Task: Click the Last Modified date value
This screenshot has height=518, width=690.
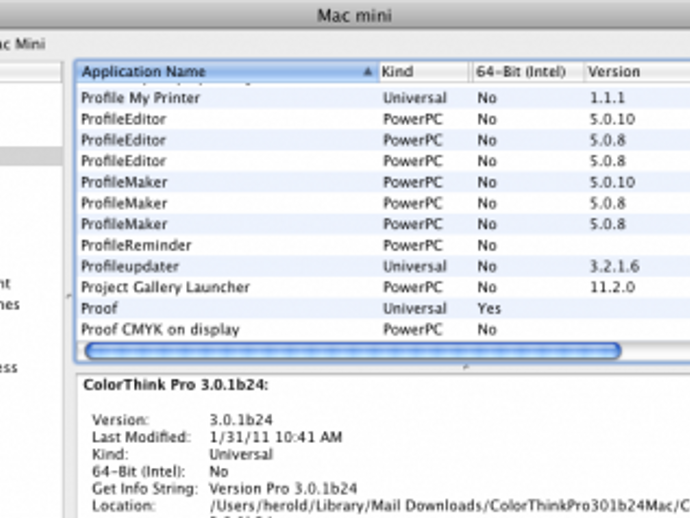Action: pyautogui.click(x=275, y=437)
